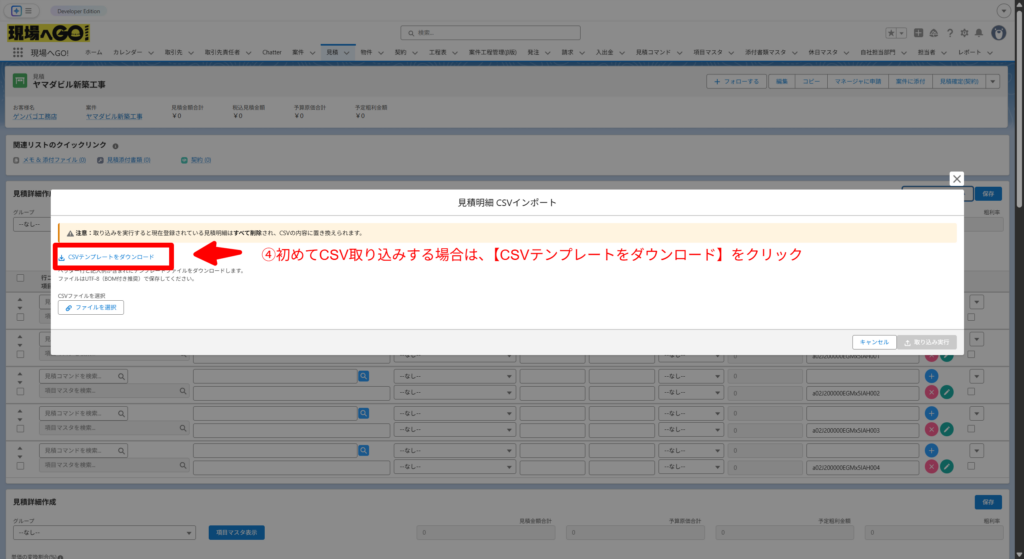Toggle the select-all checkbox in the table header
The image size is (1024, 559).
20,278
